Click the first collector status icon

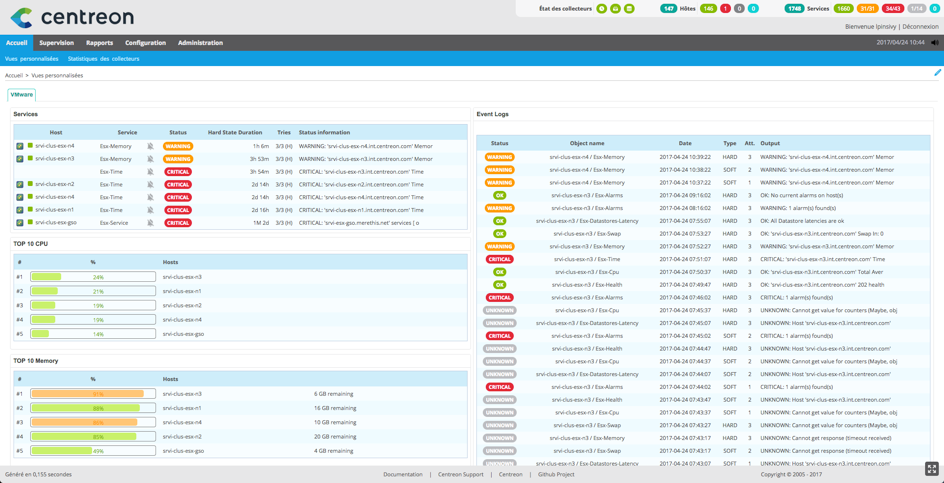click(601, 8)
